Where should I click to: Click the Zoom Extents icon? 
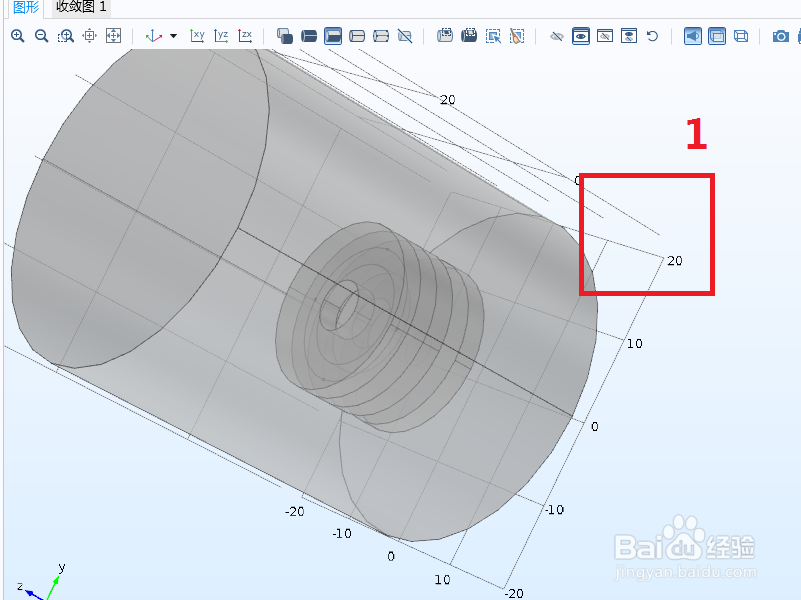(113, 36)
